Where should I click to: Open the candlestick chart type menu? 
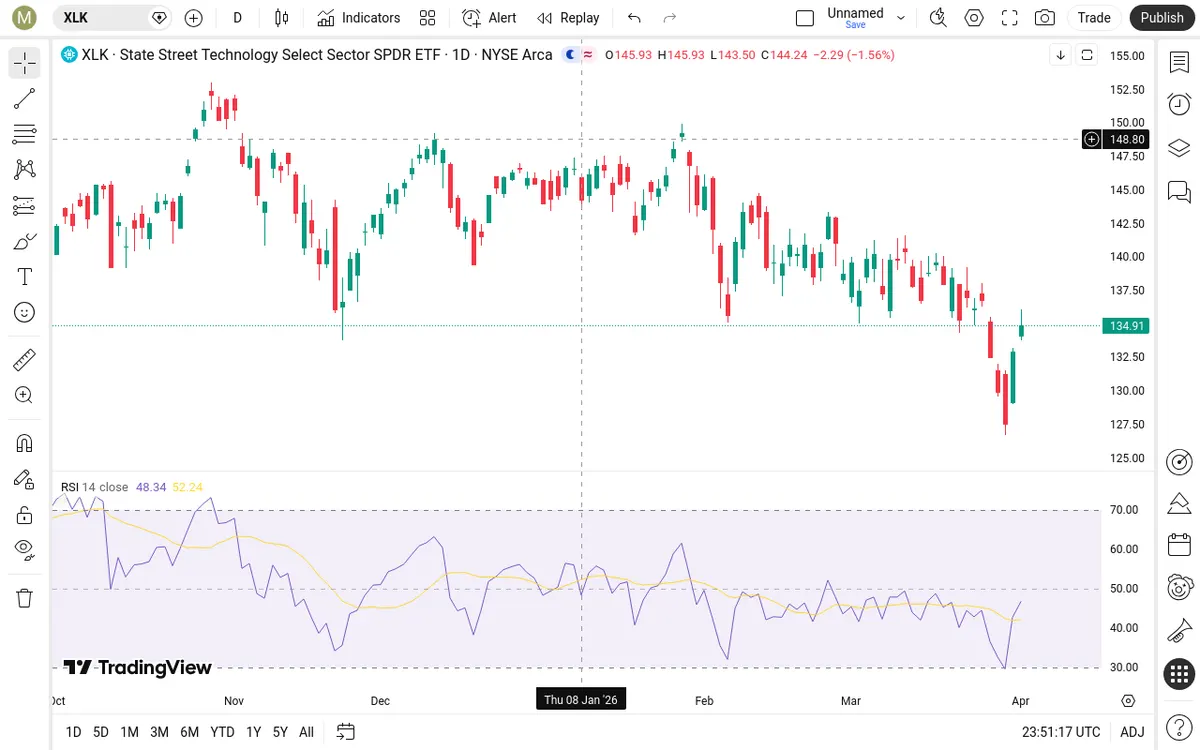(x=282, y=18)
